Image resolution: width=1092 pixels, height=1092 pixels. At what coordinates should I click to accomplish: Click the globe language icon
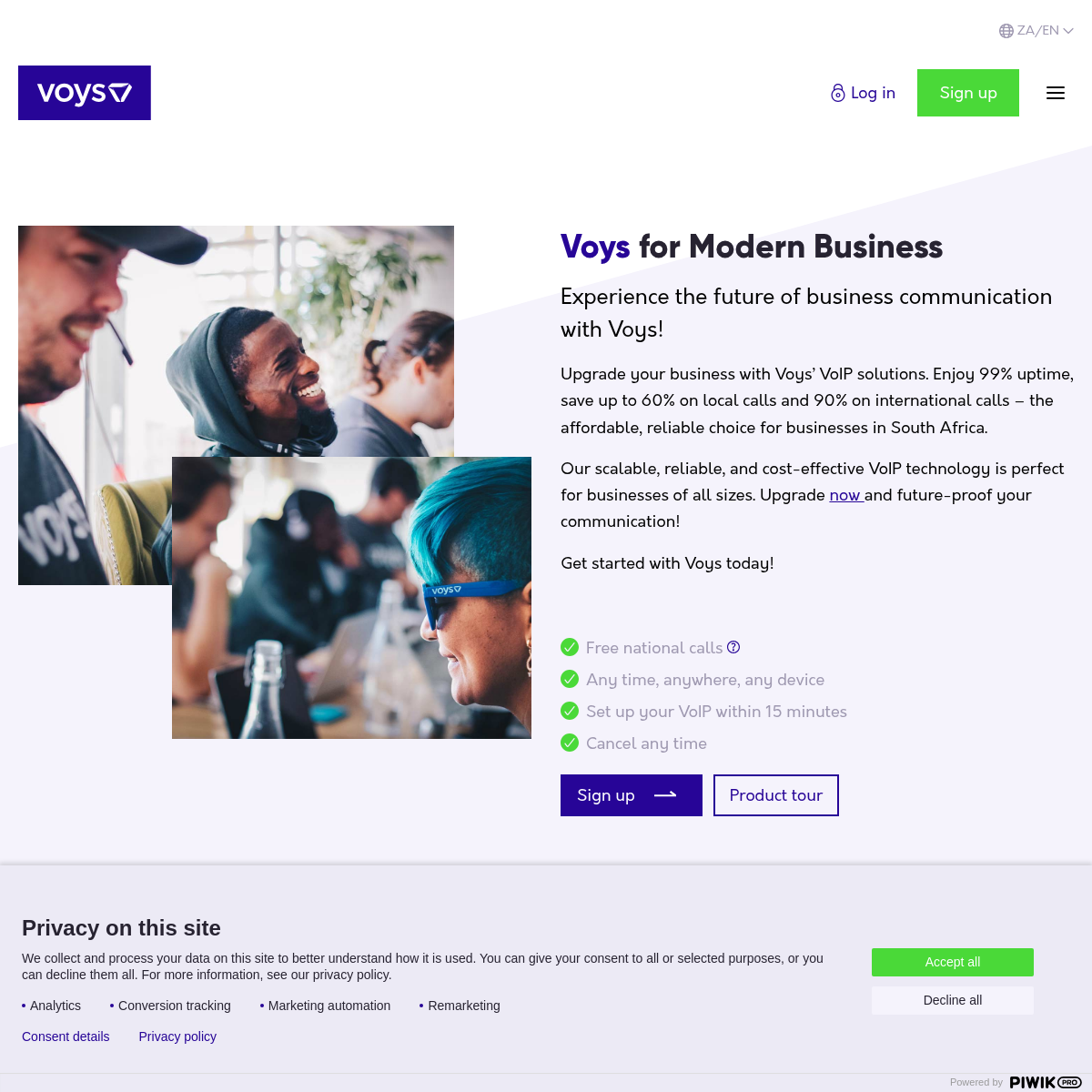(x=1006, y=31)
